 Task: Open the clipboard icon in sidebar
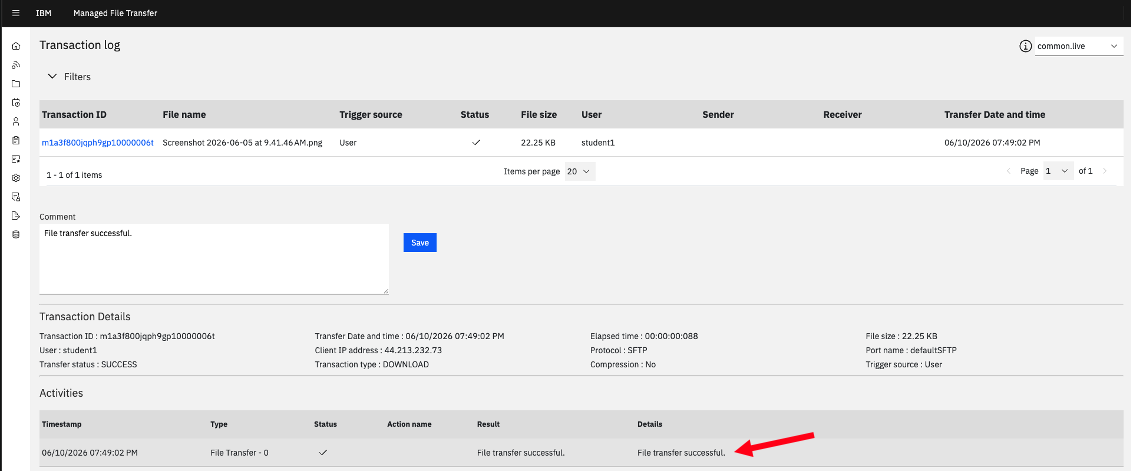click(16, 140)
